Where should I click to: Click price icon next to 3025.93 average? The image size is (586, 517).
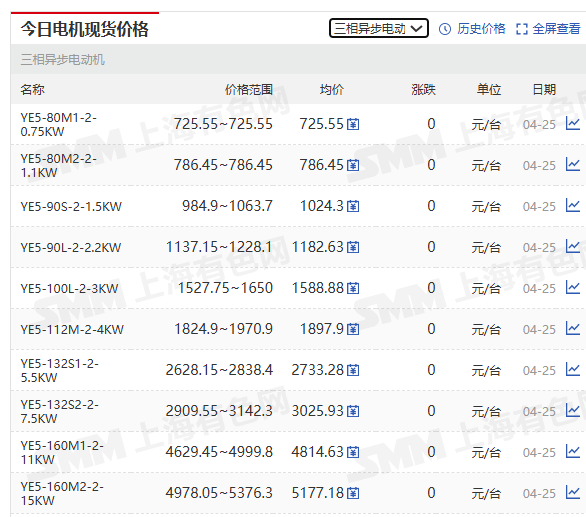pyautogui.click(x=353, y=411)
